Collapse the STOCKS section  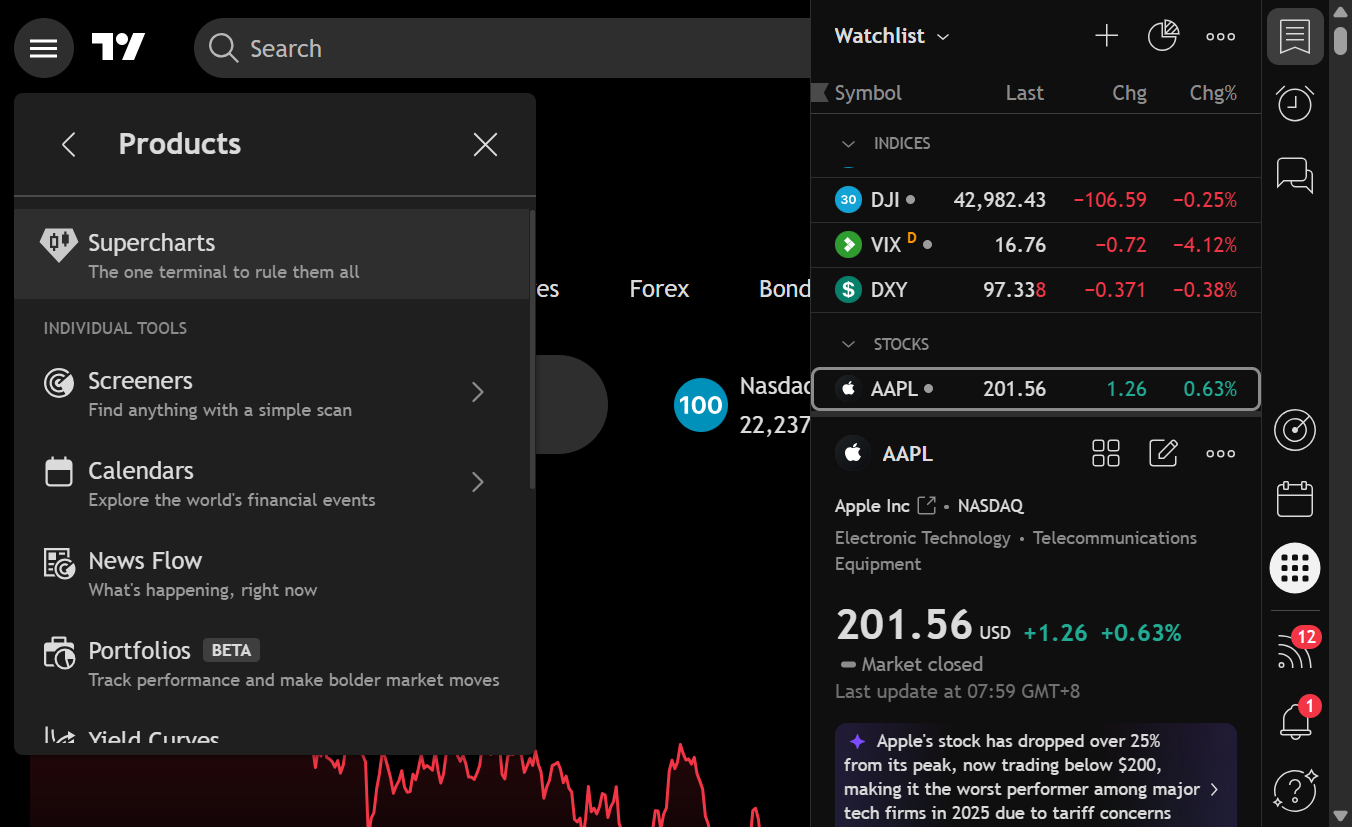point(849,344)
